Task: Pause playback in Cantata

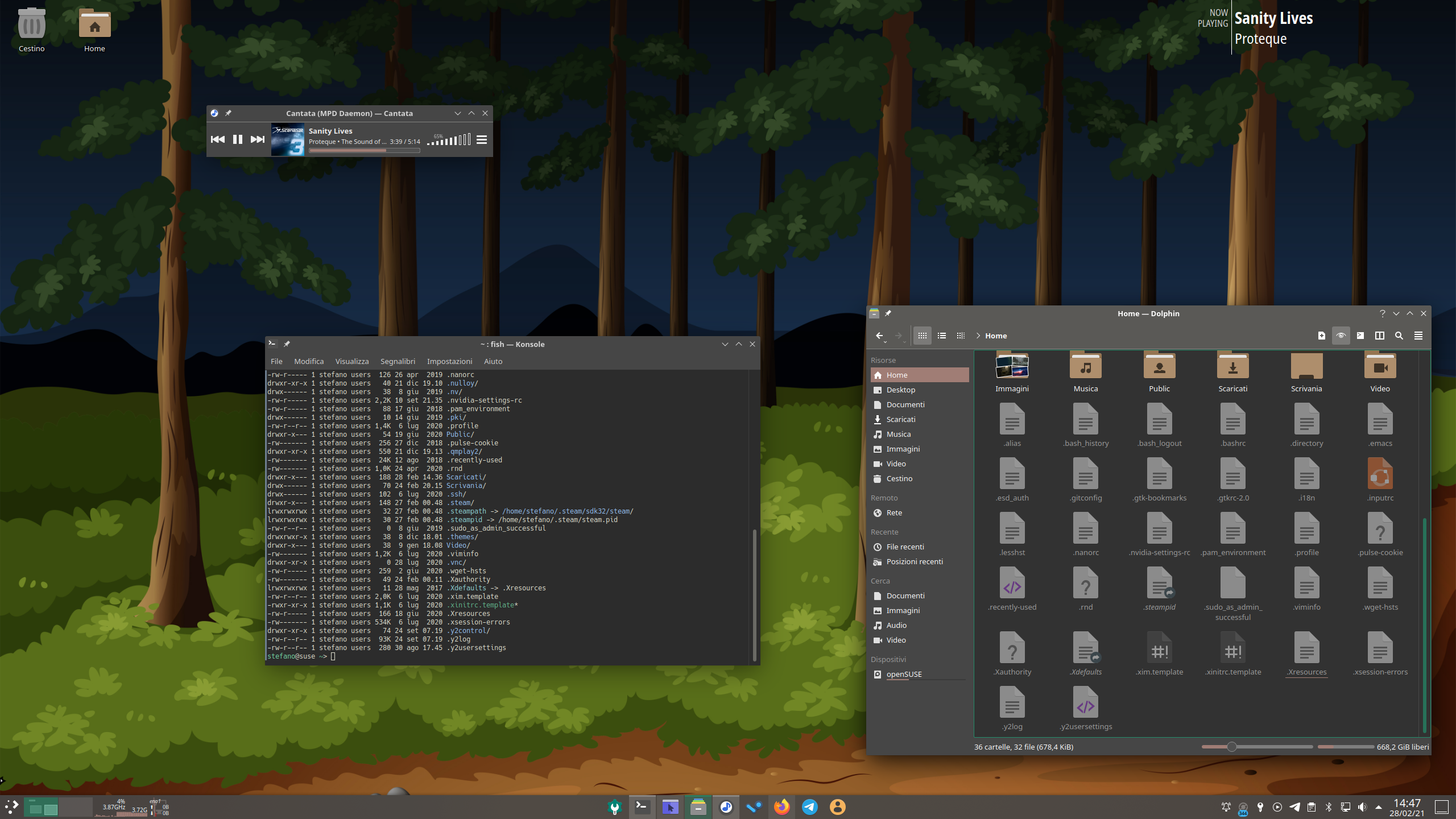Action: tap(238, 139)
